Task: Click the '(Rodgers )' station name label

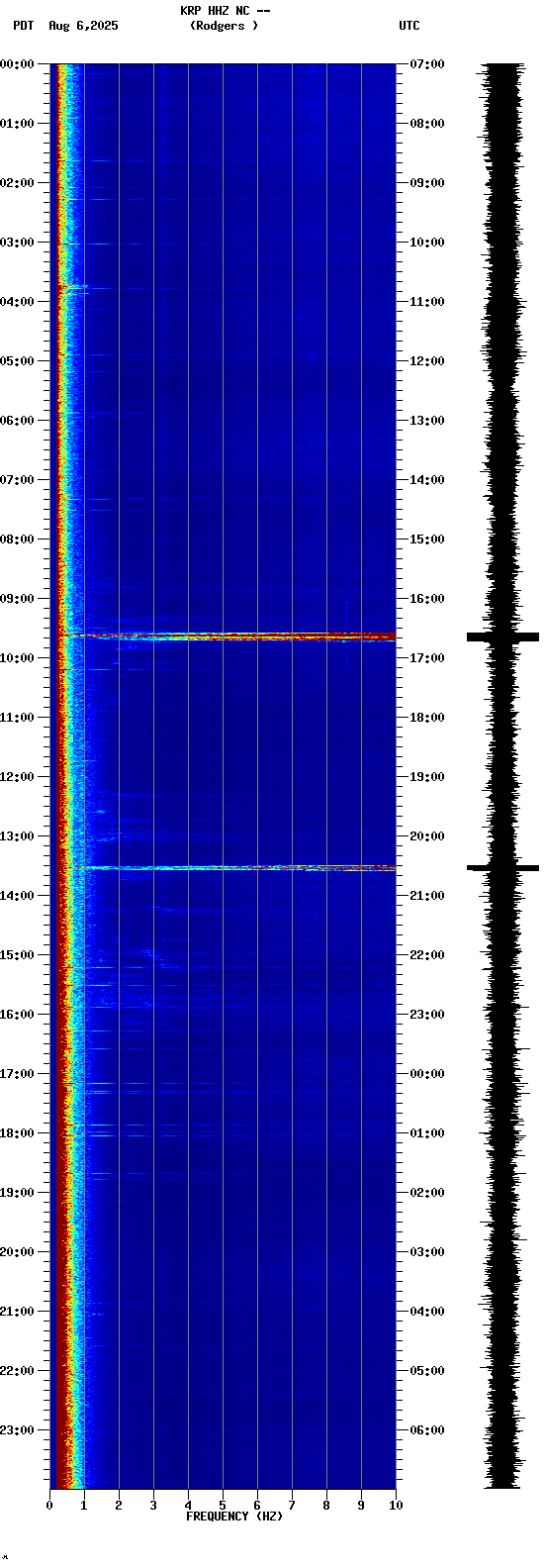Action: (x=224, y=26)
